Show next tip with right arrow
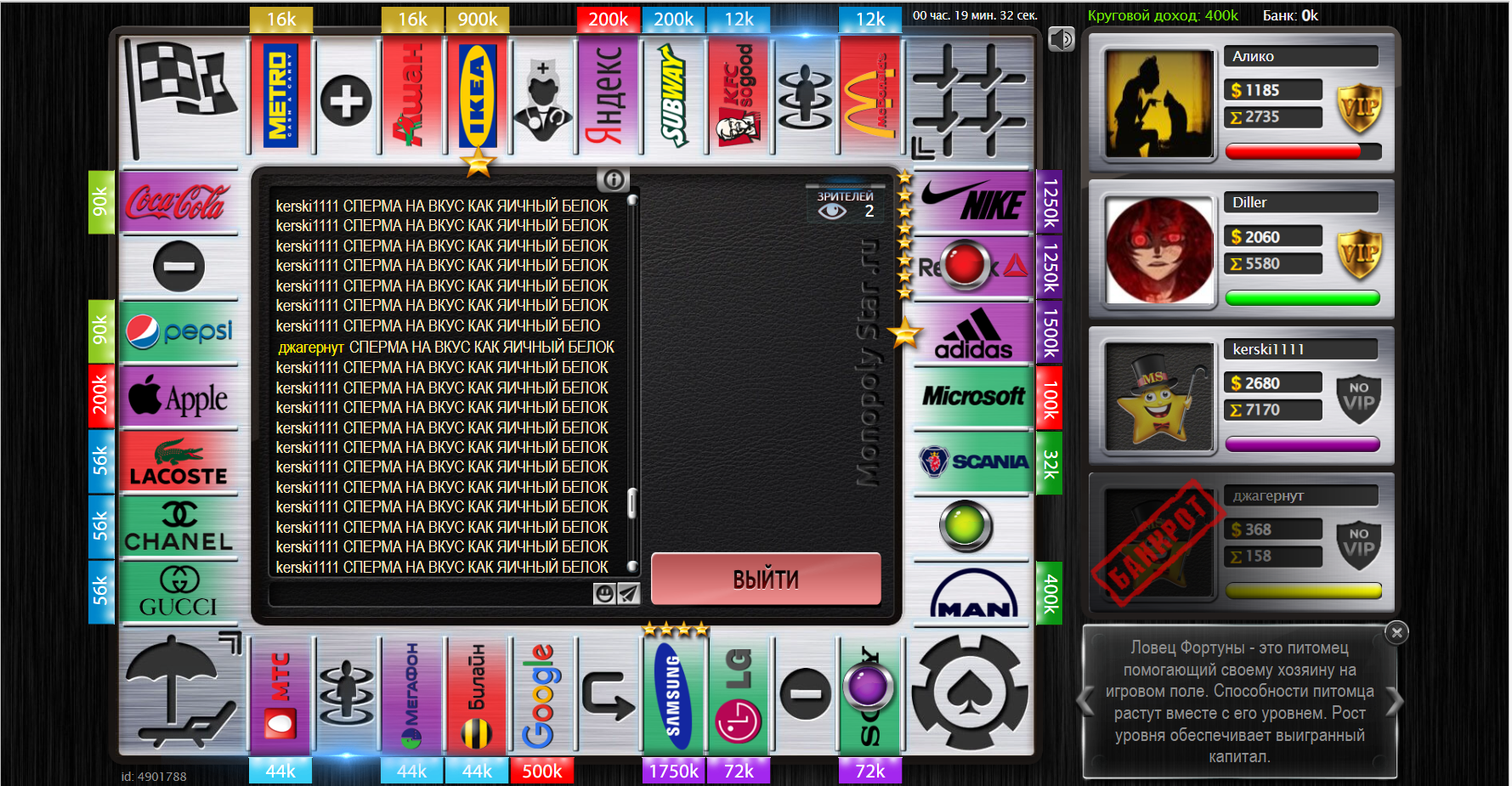 pyautogui.click(x=1395, y=703)
